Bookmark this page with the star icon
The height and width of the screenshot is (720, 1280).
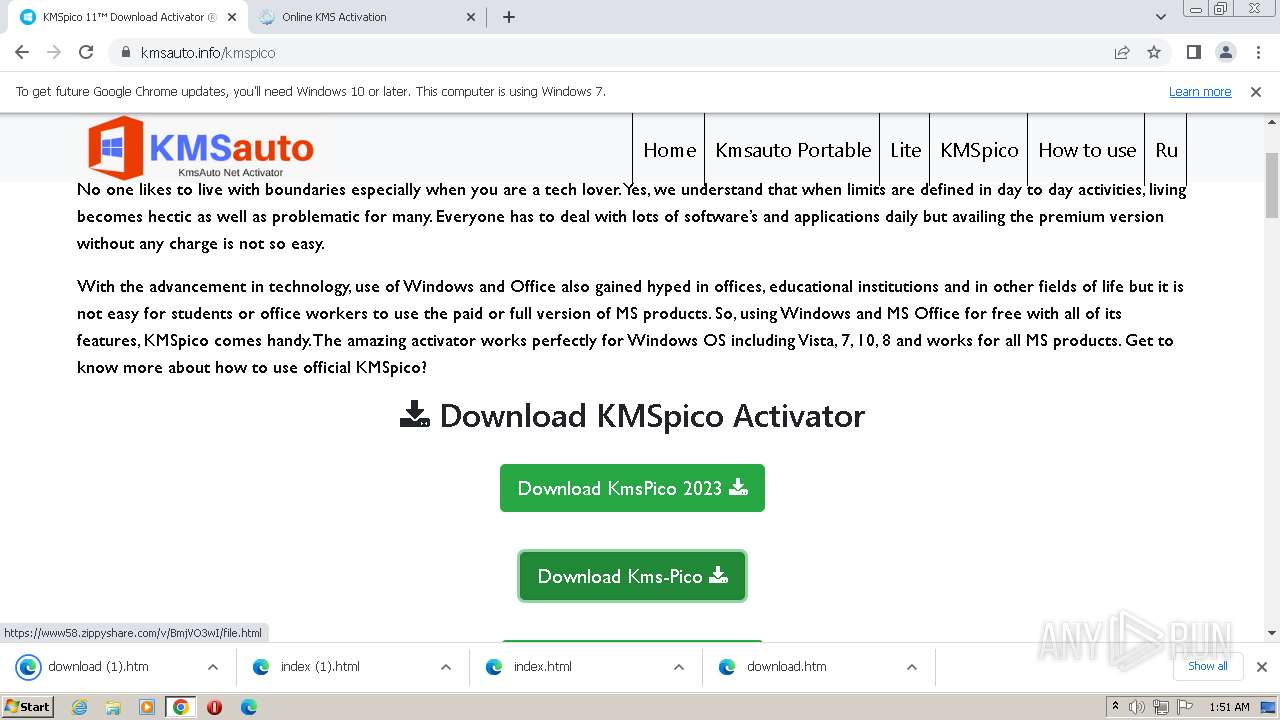point(1154,52)
